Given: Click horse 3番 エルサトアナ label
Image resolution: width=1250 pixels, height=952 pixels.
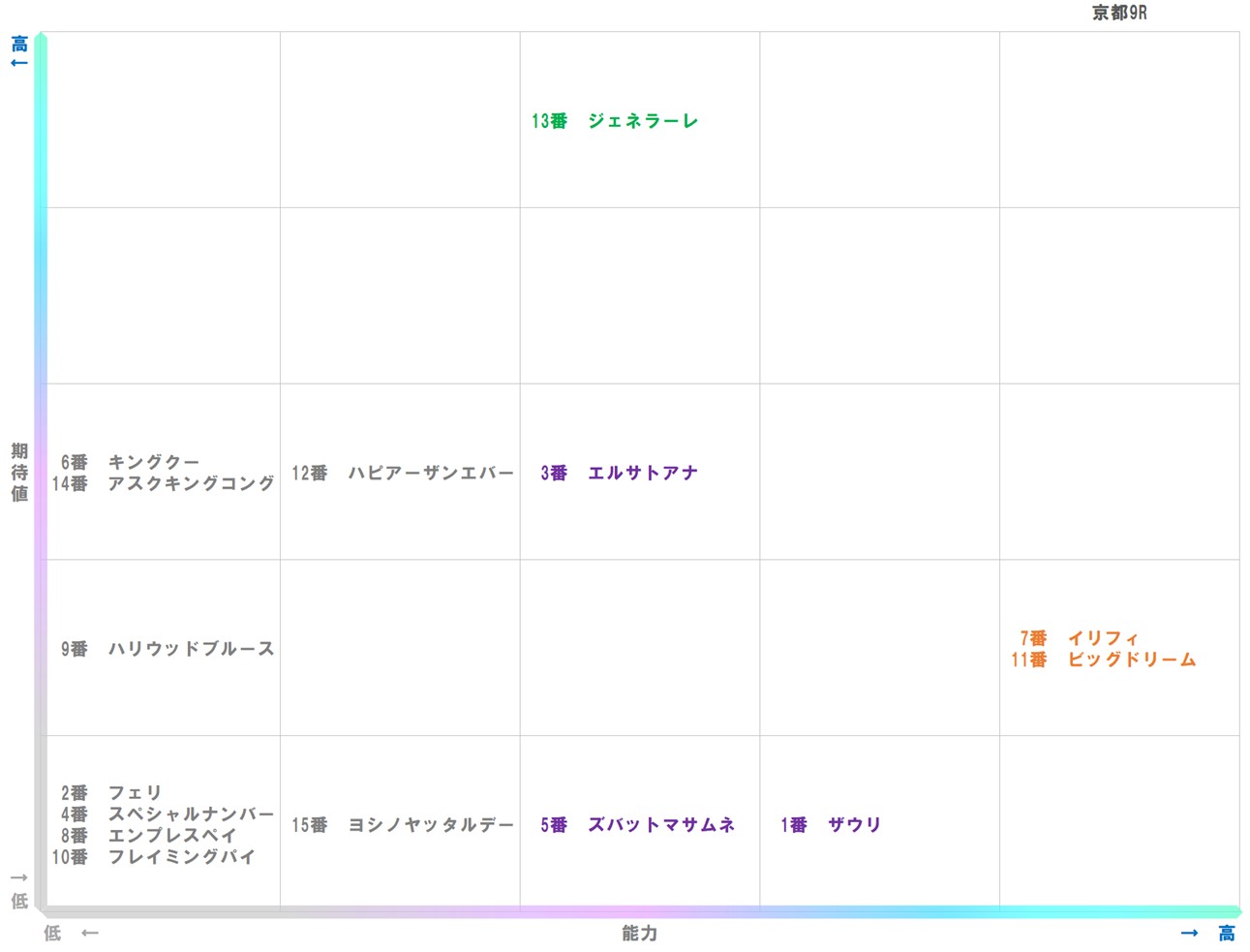Looking at the screenshot, I should pyautogui.click(x=618, y=473).
